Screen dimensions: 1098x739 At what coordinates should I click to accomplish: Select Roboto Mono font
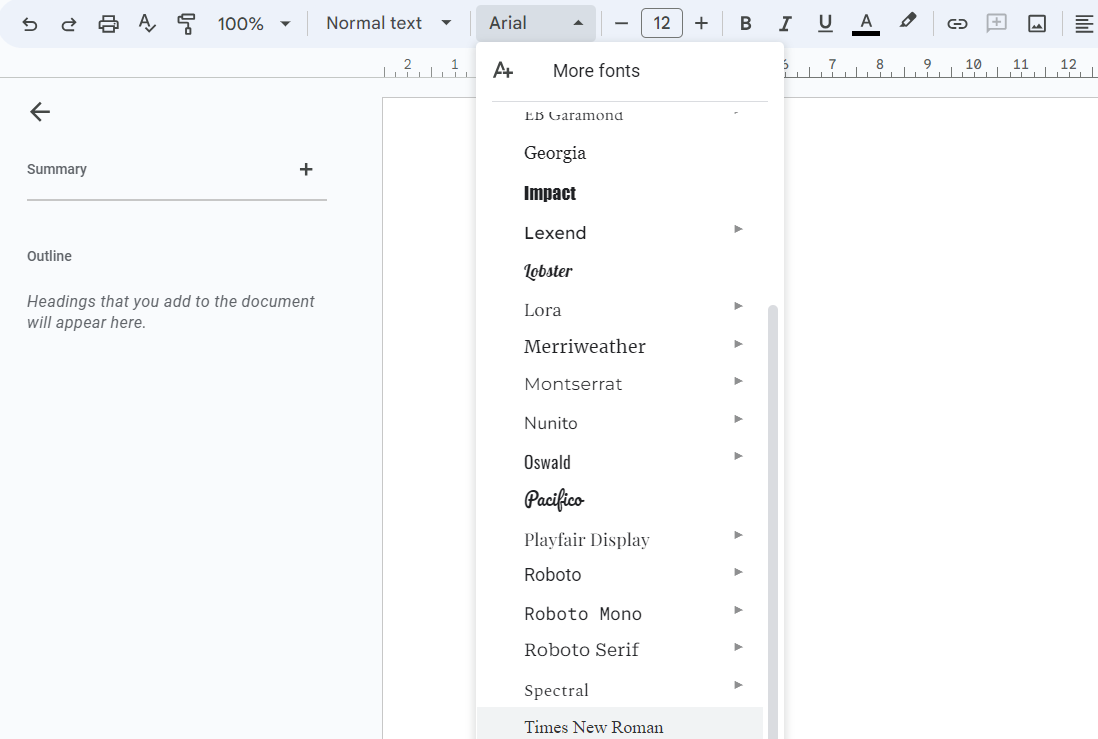coord(583,614)
